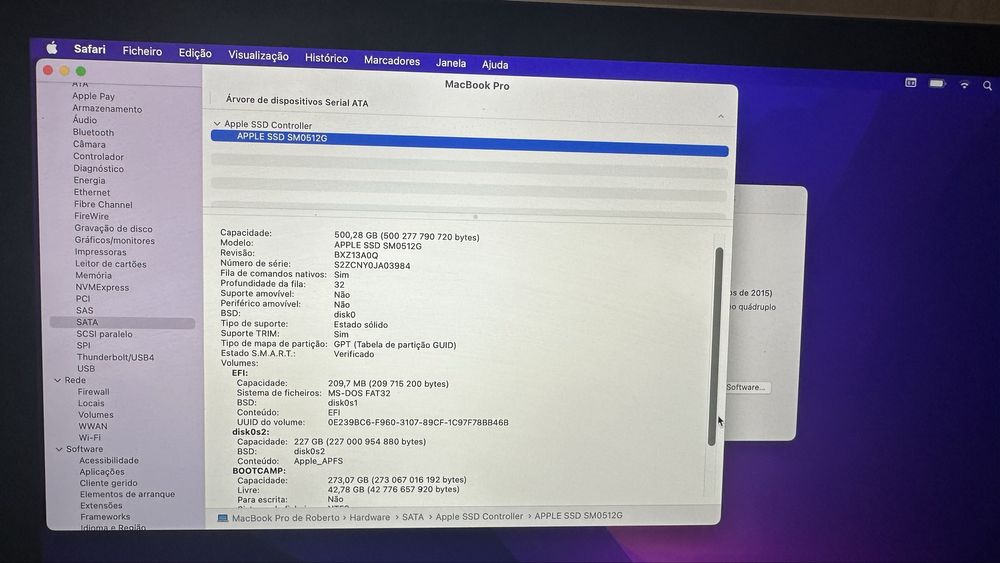1000x563 pixels.
Task: Click the details pane vertical scrollbar
Action: tap(716, 347)
